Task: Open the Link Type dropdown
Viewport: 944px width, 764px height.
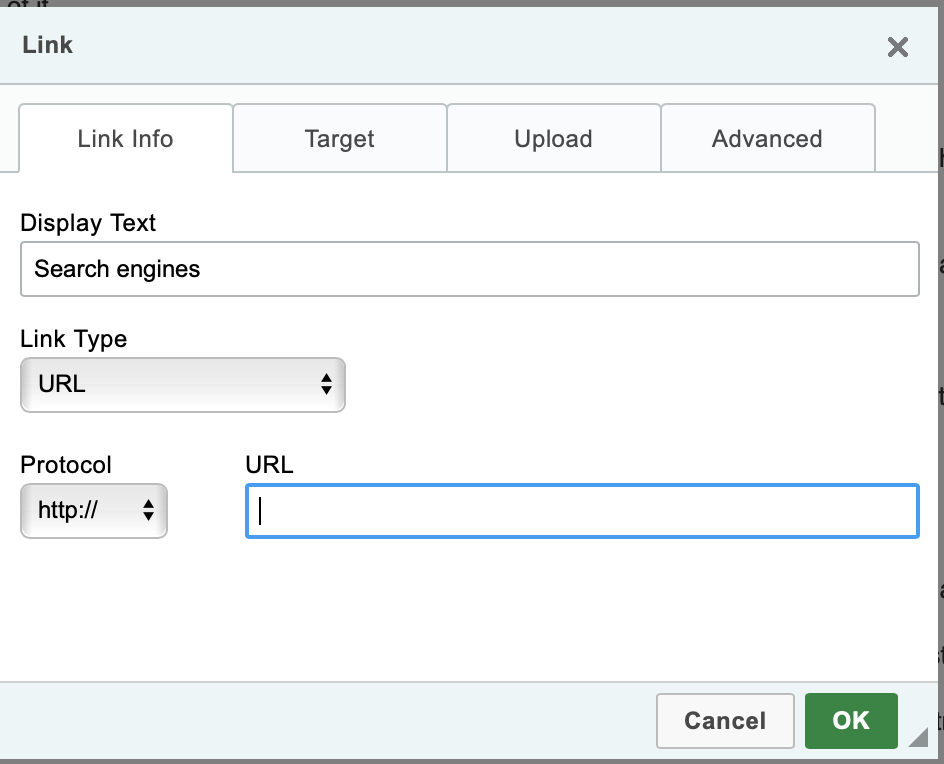Action: (x=182, y=385)
